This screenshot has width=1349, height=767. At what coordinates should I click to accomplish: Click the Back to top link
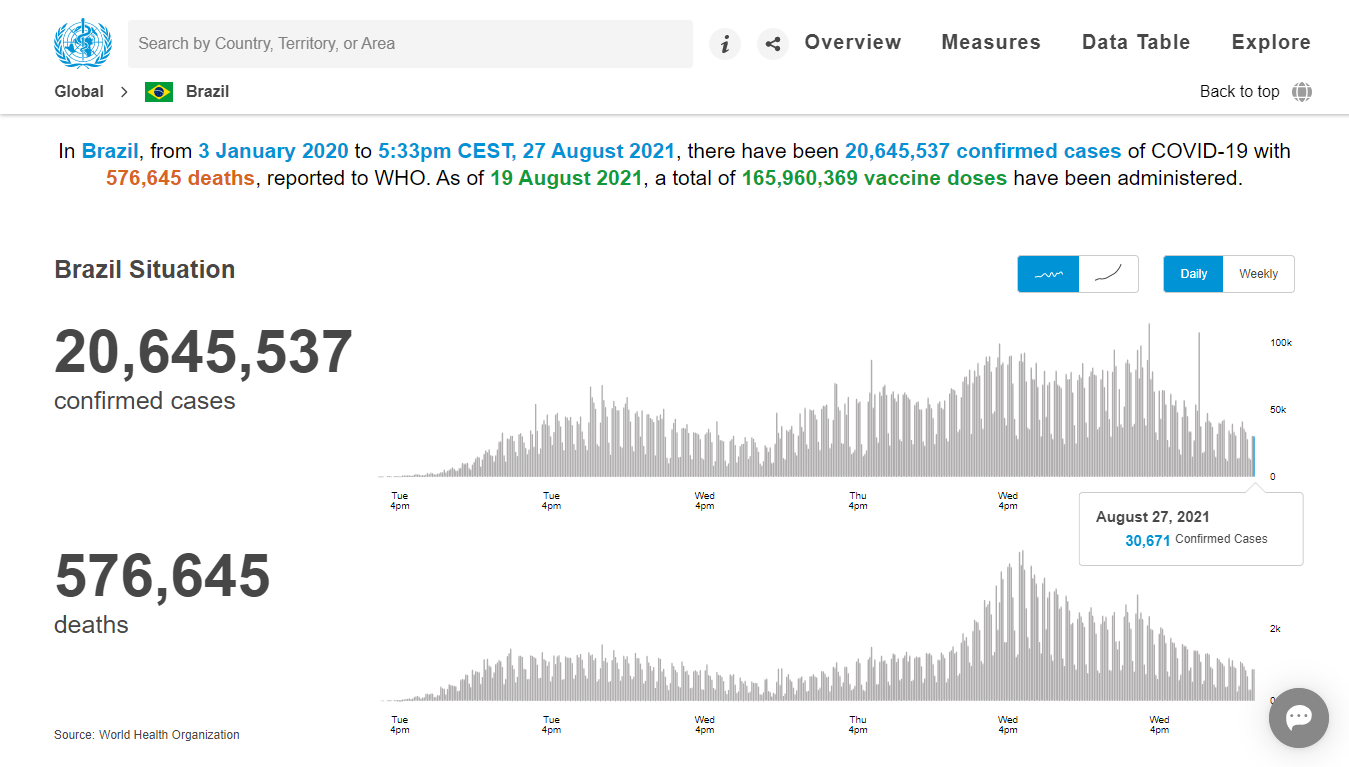click(x=1239, y=92)
